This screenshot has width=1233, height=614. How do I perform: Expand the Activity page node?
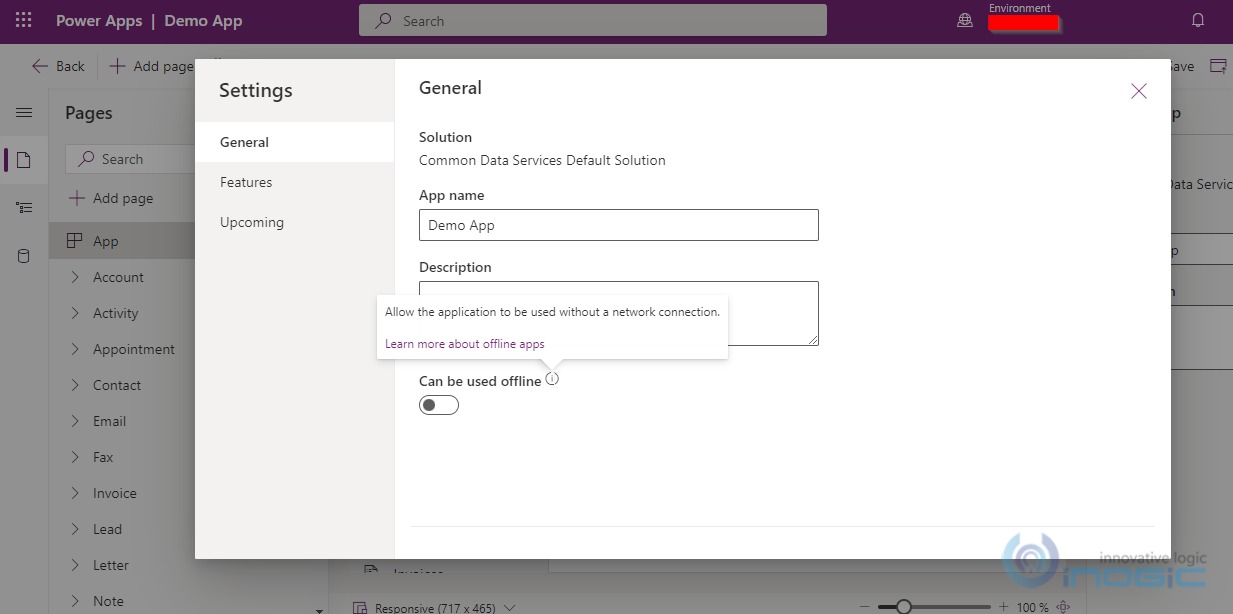(x=75, y=313)
